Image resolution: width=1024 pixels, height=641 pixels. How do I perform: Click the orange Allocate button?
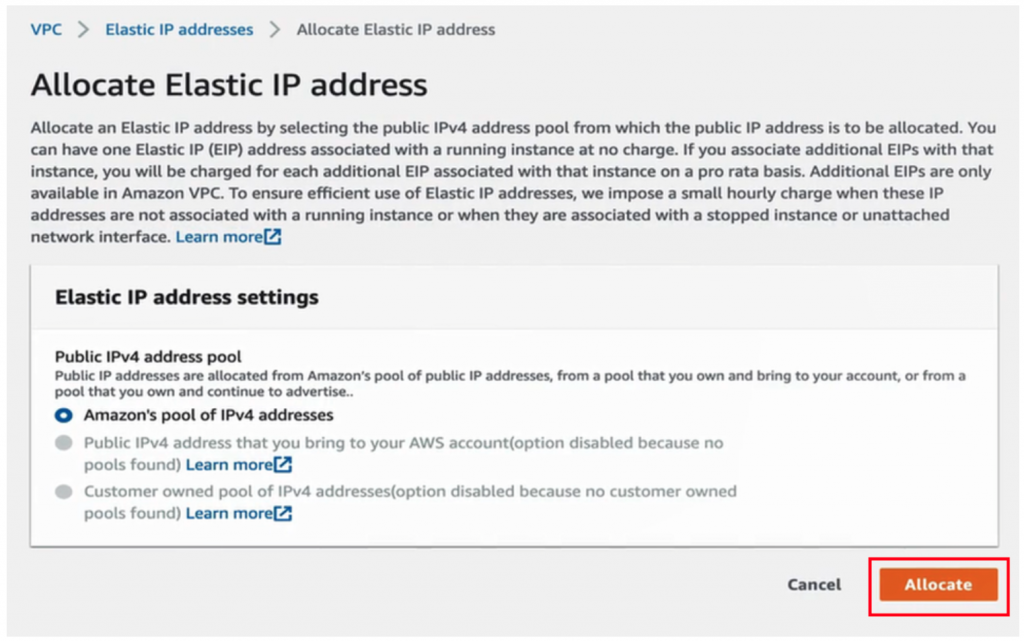point(938,584)
